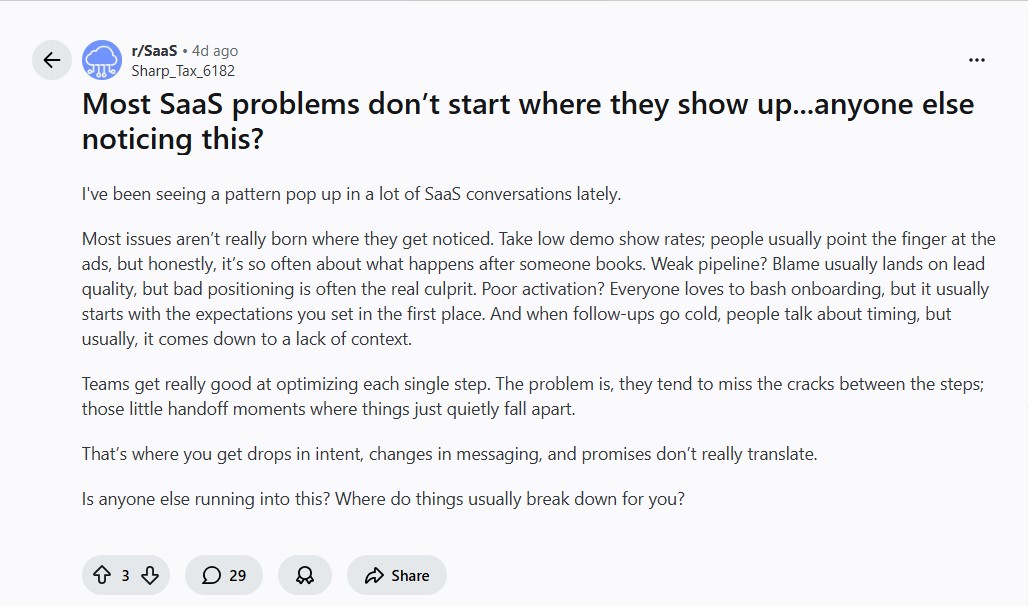1028x606 pixels.
Task: Downvote the SaaS problems post
Action: click(150, 575)
